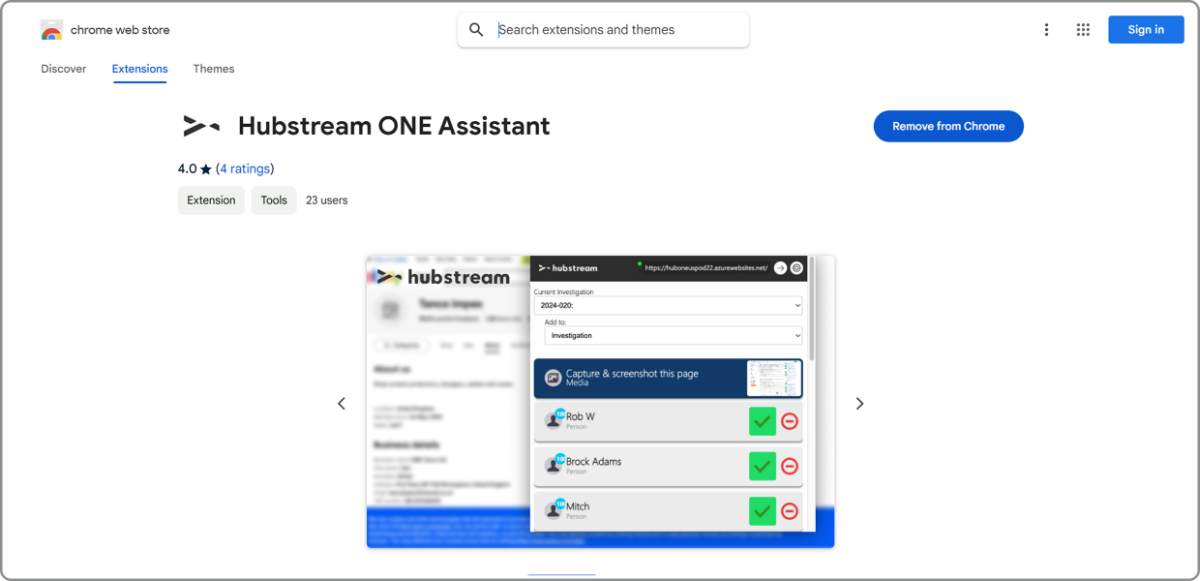Click the Hubstream ONE Assistant logo icon
The height and width of the screenshot is (581, 1200).
click(x=200, y=126)
